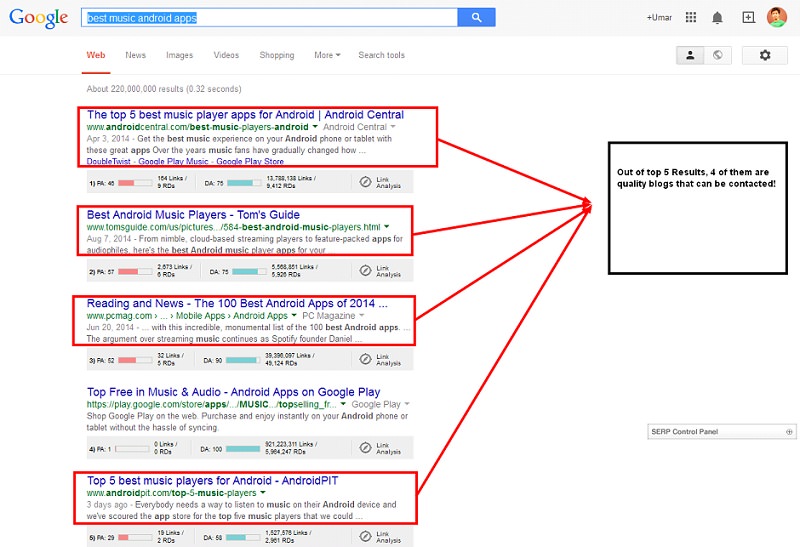Open the Google apps grid icon

click(x=691, y=17)
